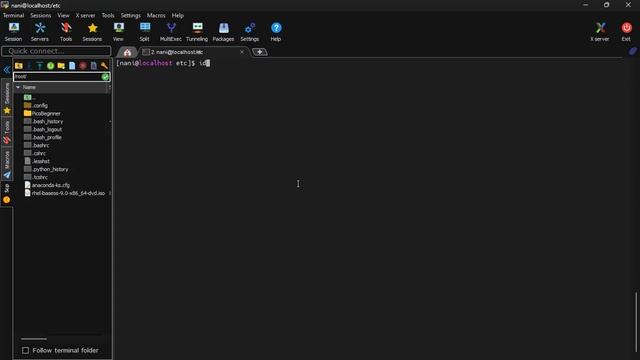Open the View menu in the menu bar

coord(63,16)
